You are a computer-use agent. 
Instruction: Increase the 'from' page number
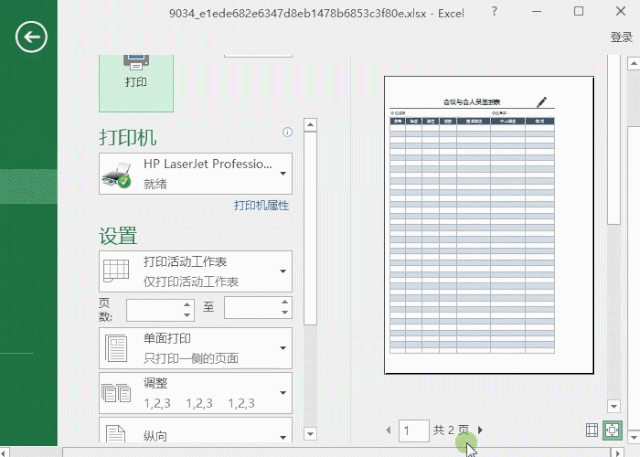[187, 305]
